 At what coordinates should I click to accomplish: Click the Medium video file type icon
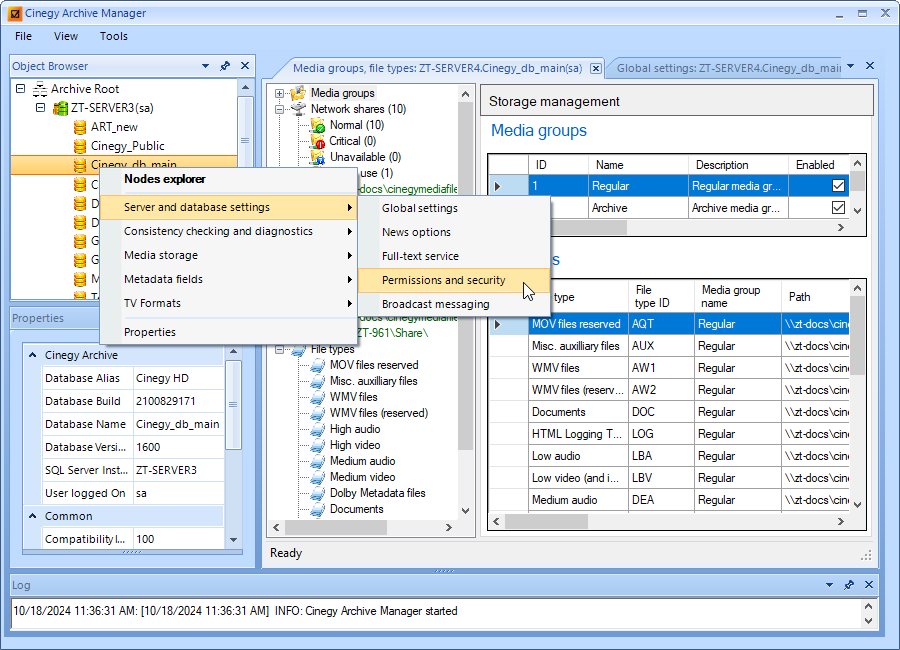click(317, 477)
